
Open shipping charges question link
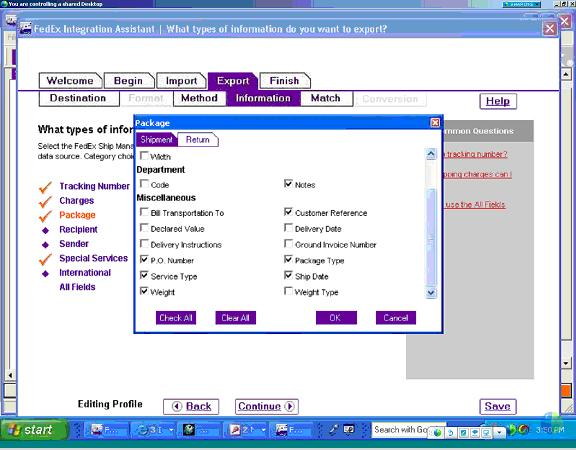tap(477, 174)
